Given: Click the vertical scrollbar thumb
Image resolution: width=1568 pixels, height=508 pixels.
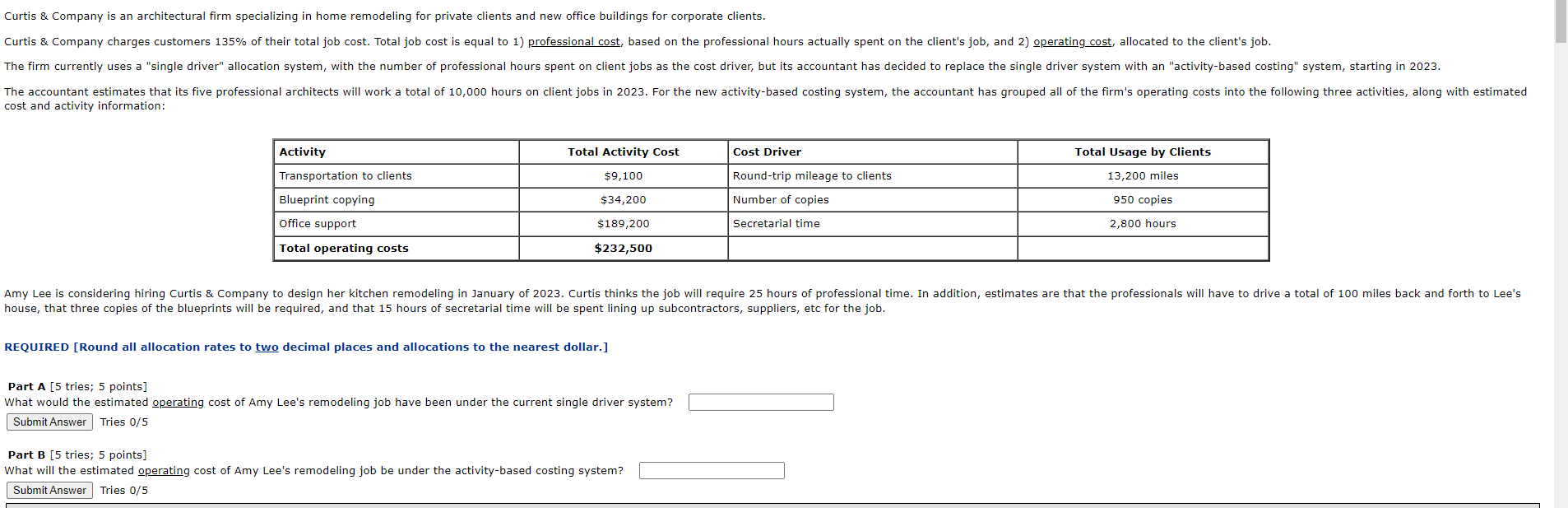Looking at the screenshot, I should [1561, 22].
